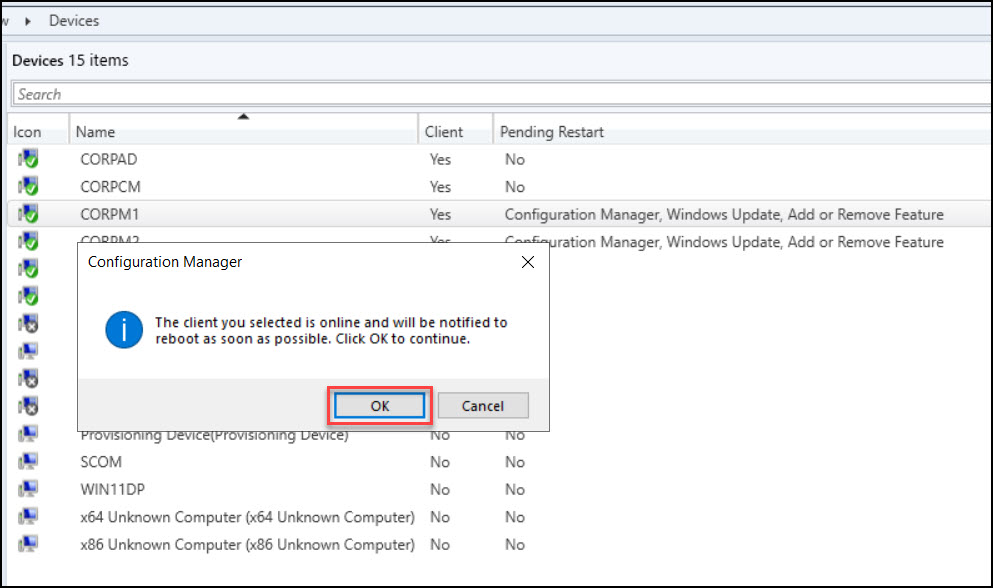The height and width of the screenshot is (588, 993).
Task: Click the device icon for CORPCM
Action: point(28,186)
